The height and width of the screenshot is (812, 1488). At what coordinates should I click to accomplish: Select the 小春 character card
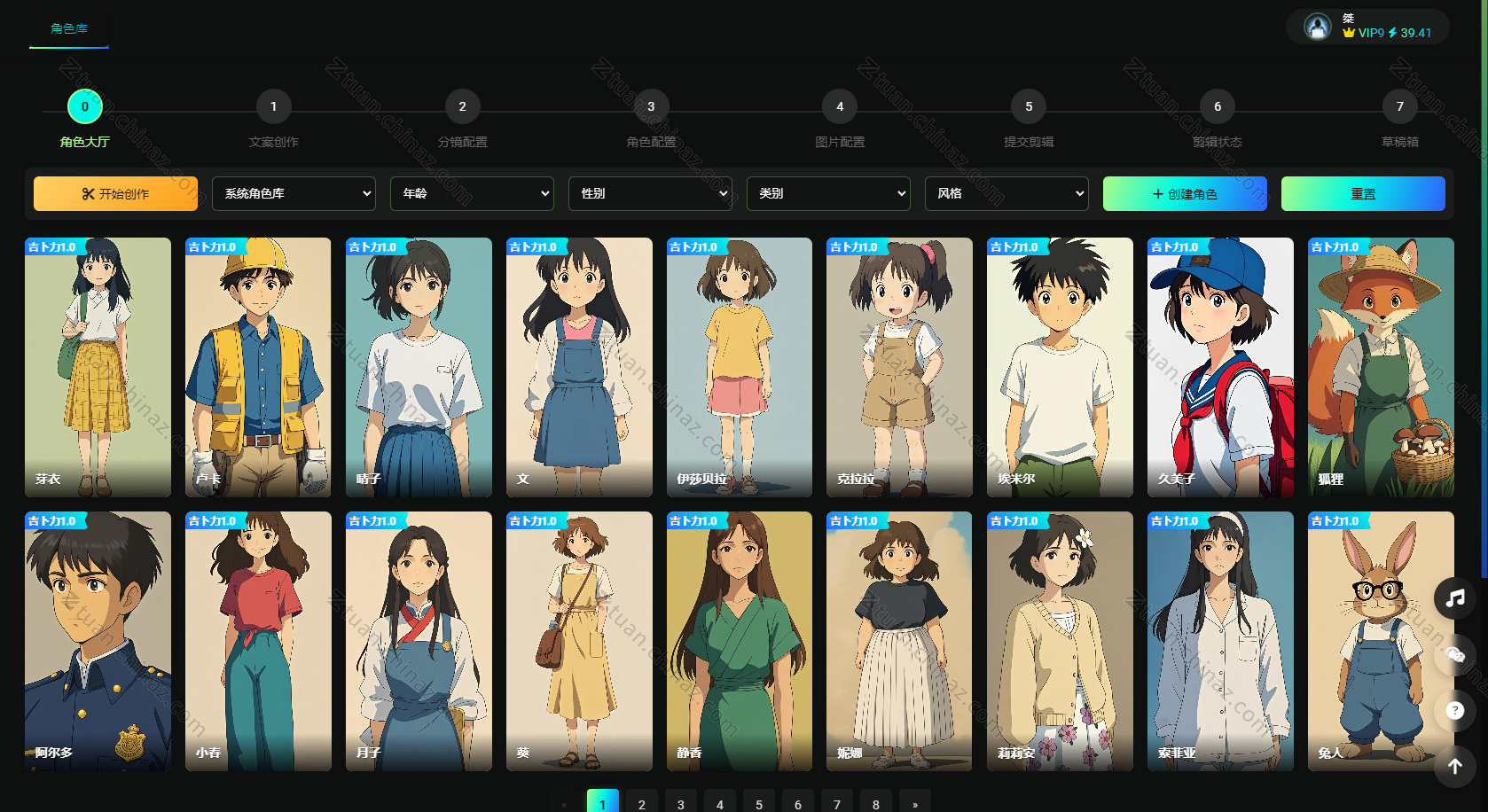pos(258,641)
